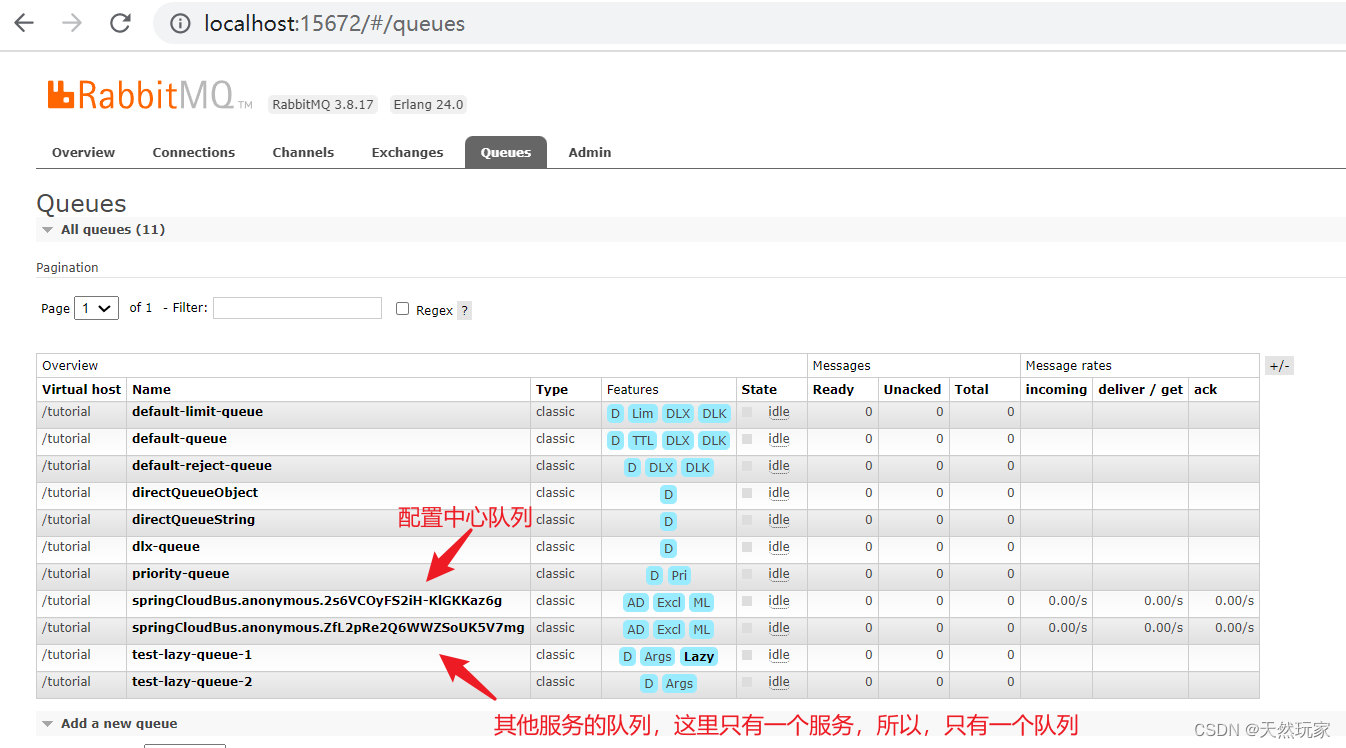The image size is (1346, 748).
Task: Open springCloudBus.anonymous.2s6VCOyFS2iH queue
Action: point(317,600)
